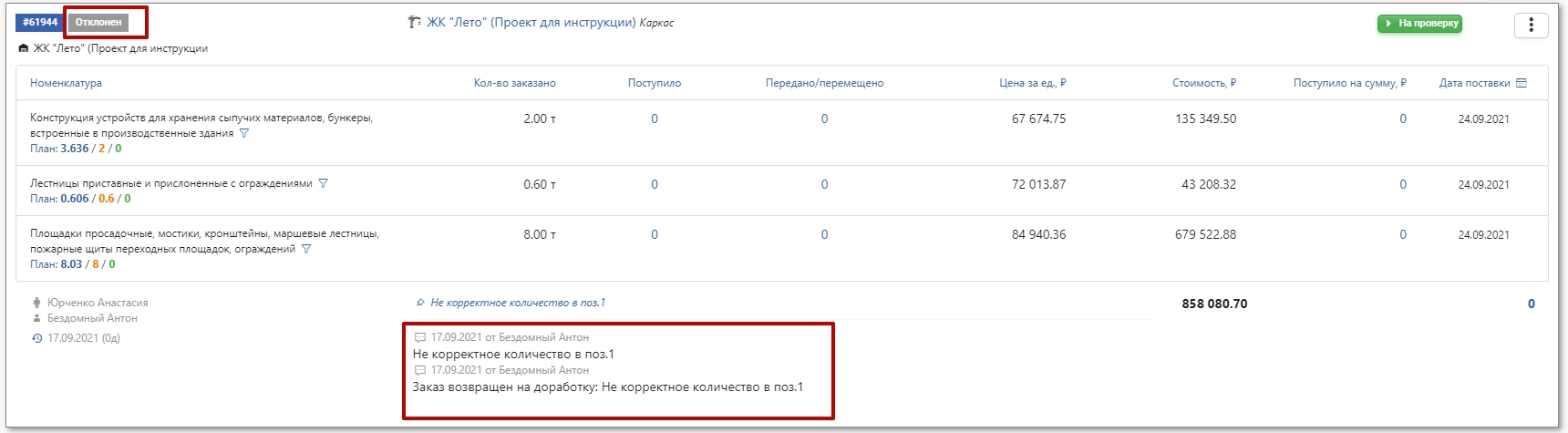The image size is (1568, 433).
Task: Click the 'Стоимость, ₽' column header
Action: (x=1203, y=83)
